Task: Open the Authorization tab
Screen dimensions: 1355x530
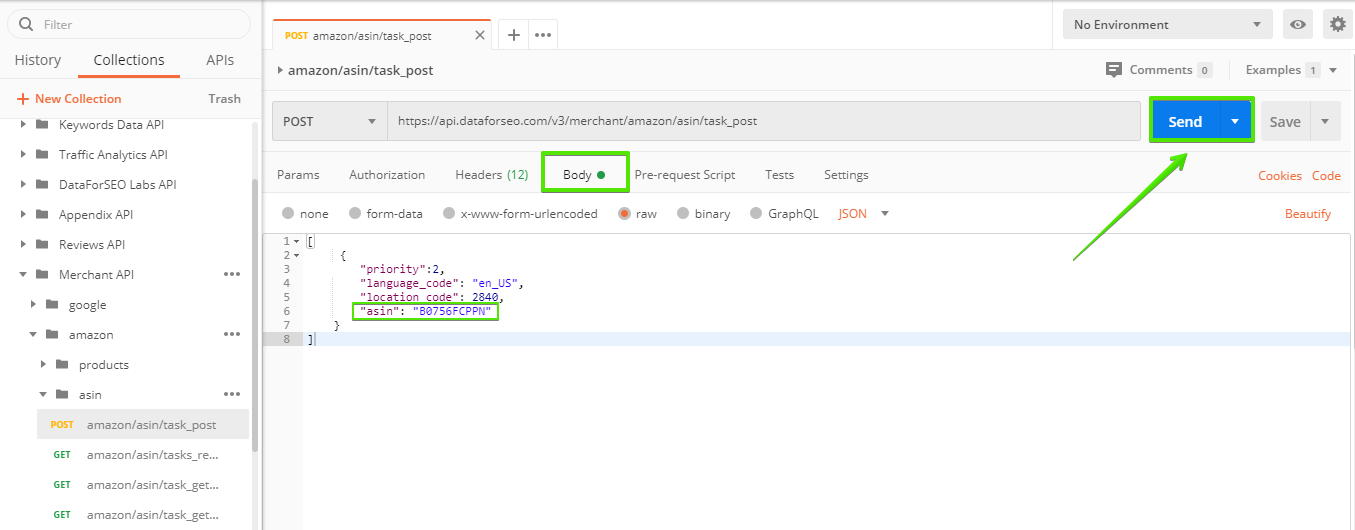Action: 387,174
